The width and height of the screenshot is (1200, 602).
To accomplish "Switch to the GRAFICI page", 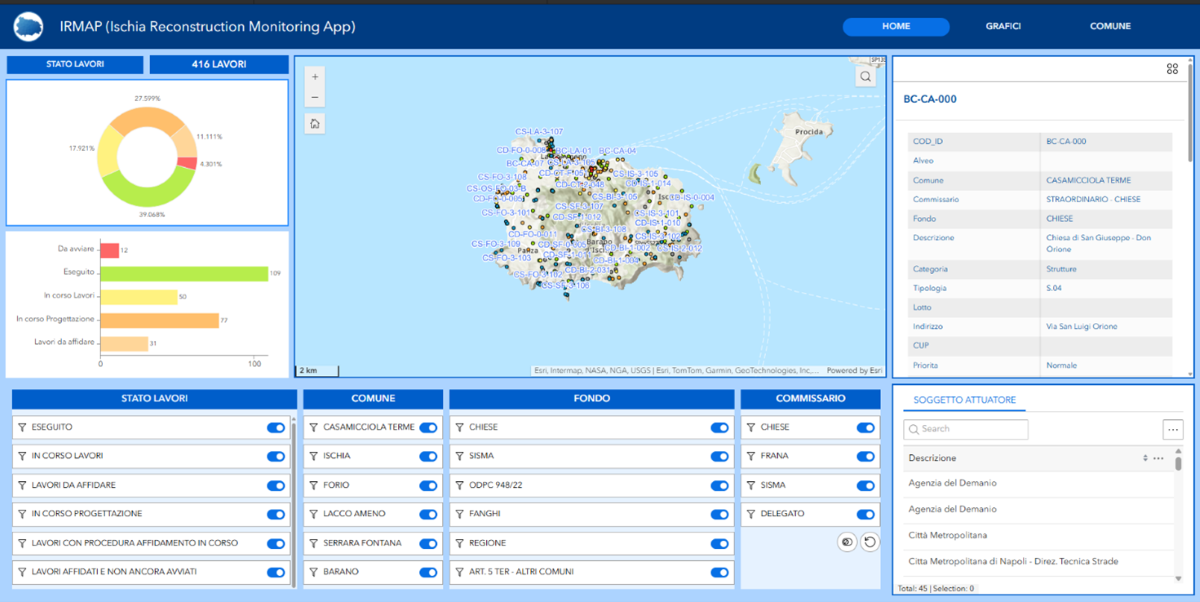I will 1003,26.
